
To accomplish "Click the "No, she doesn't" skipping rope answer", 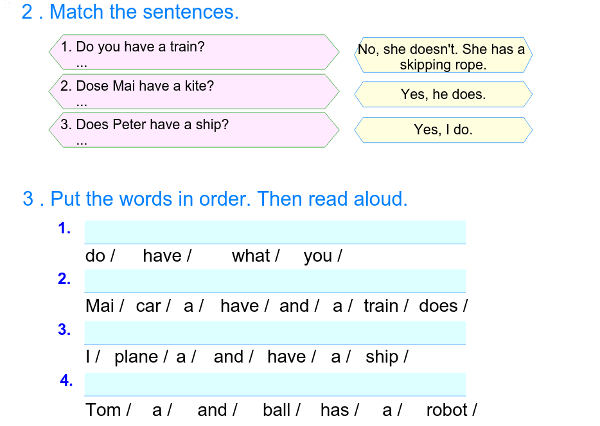I will coord(443,56).
